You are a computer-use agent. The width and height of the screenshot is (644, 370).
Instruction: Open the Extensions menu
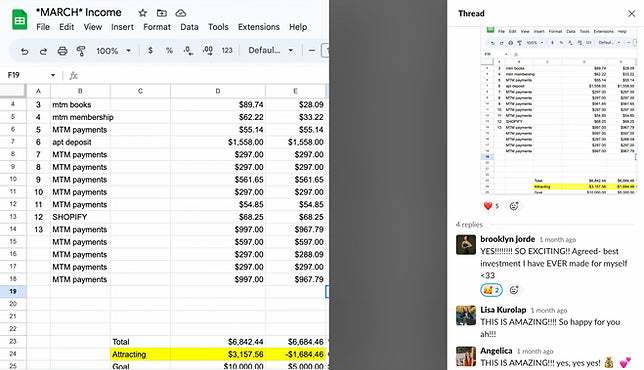(x=259, y=27)
